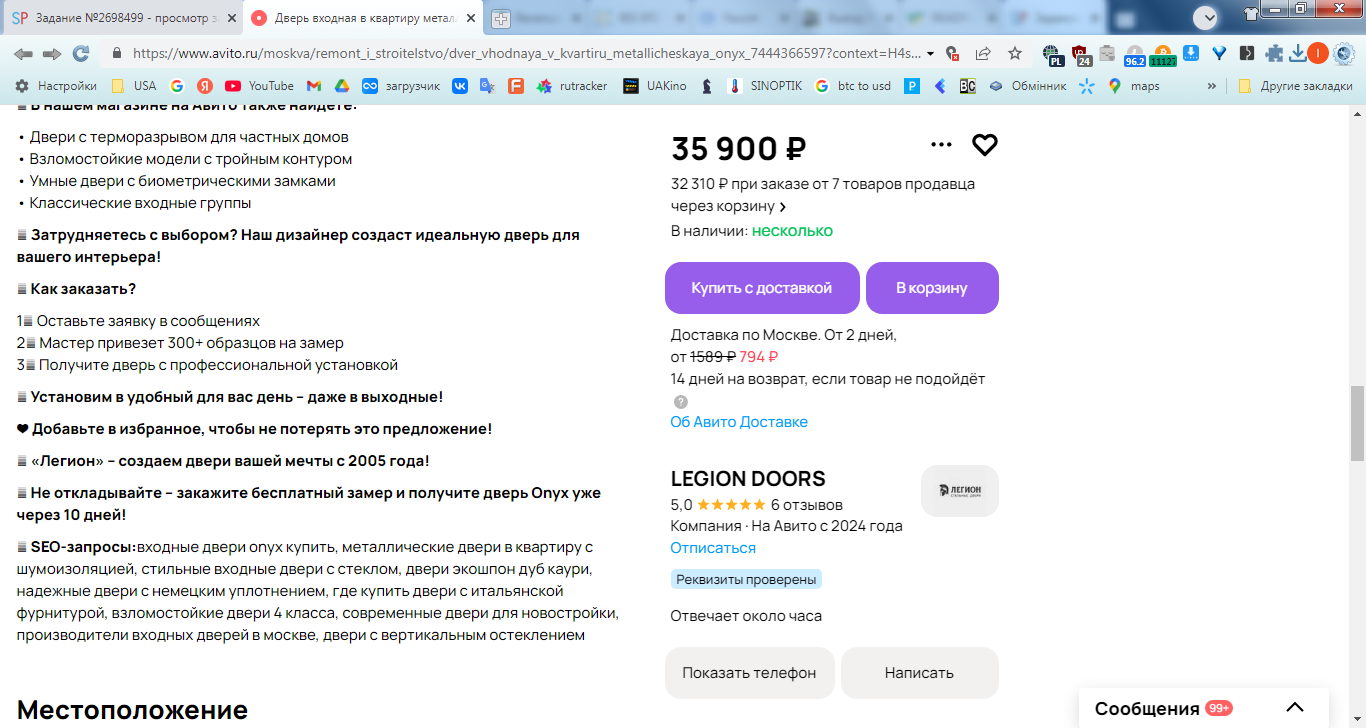
Task: Open the YouTube bookmark
Action: 260,86
